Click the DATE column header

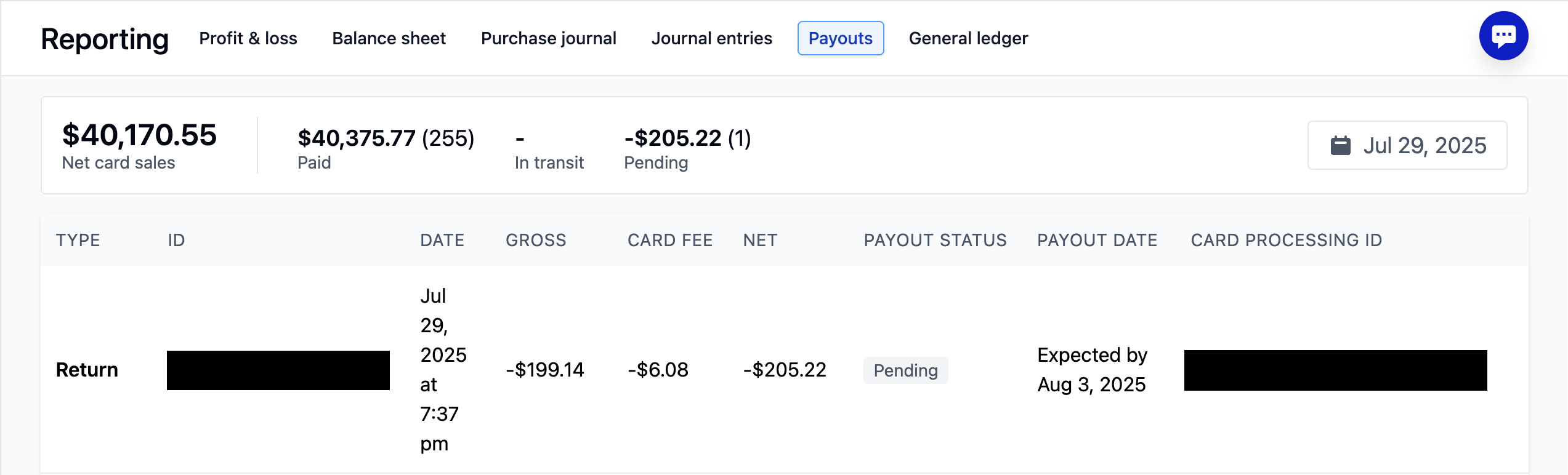[442, 240]
